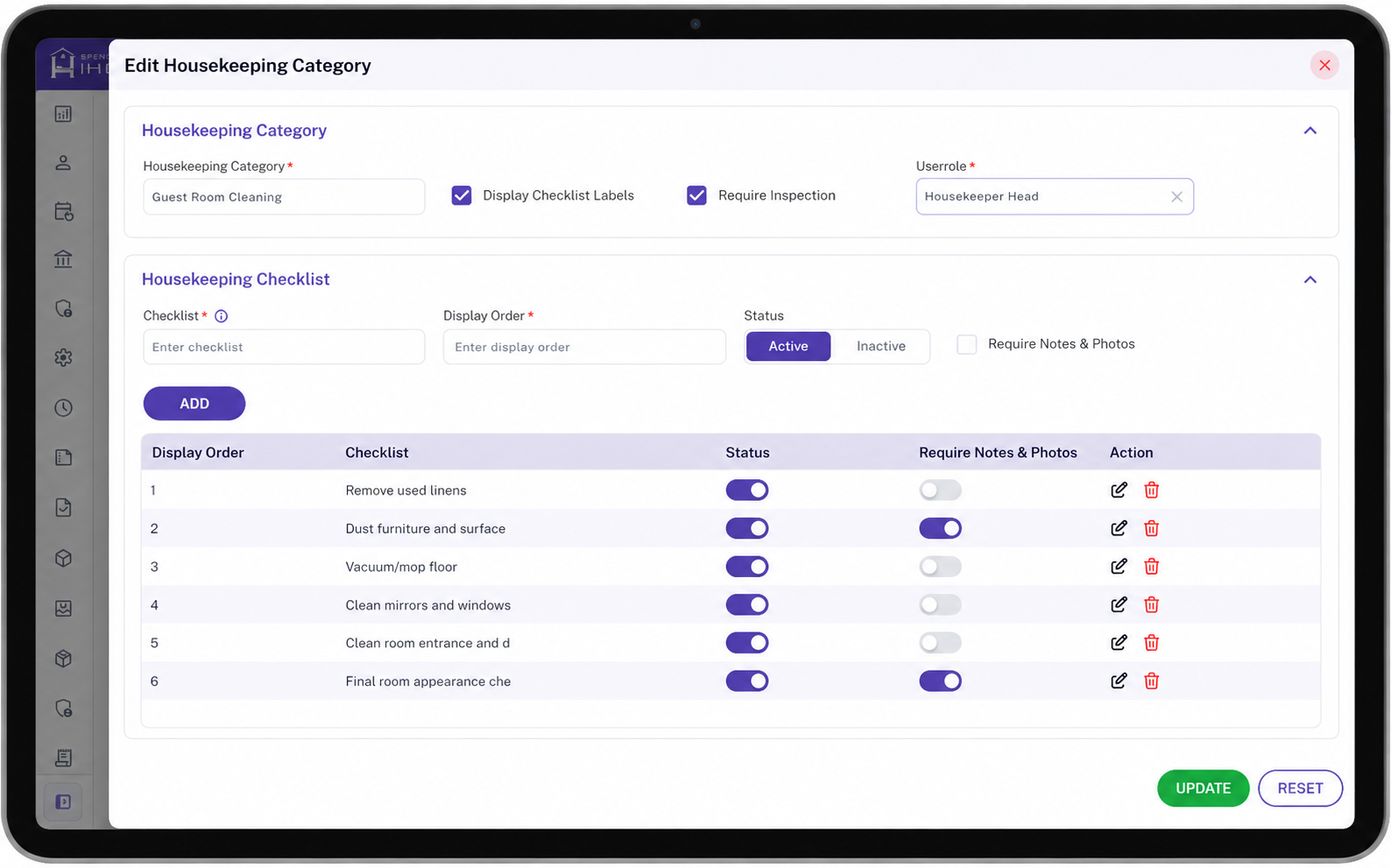The height and width of the screenshot is (868, 1391).
Task: Select the Active status option
Action: click(x=788, y=346)
